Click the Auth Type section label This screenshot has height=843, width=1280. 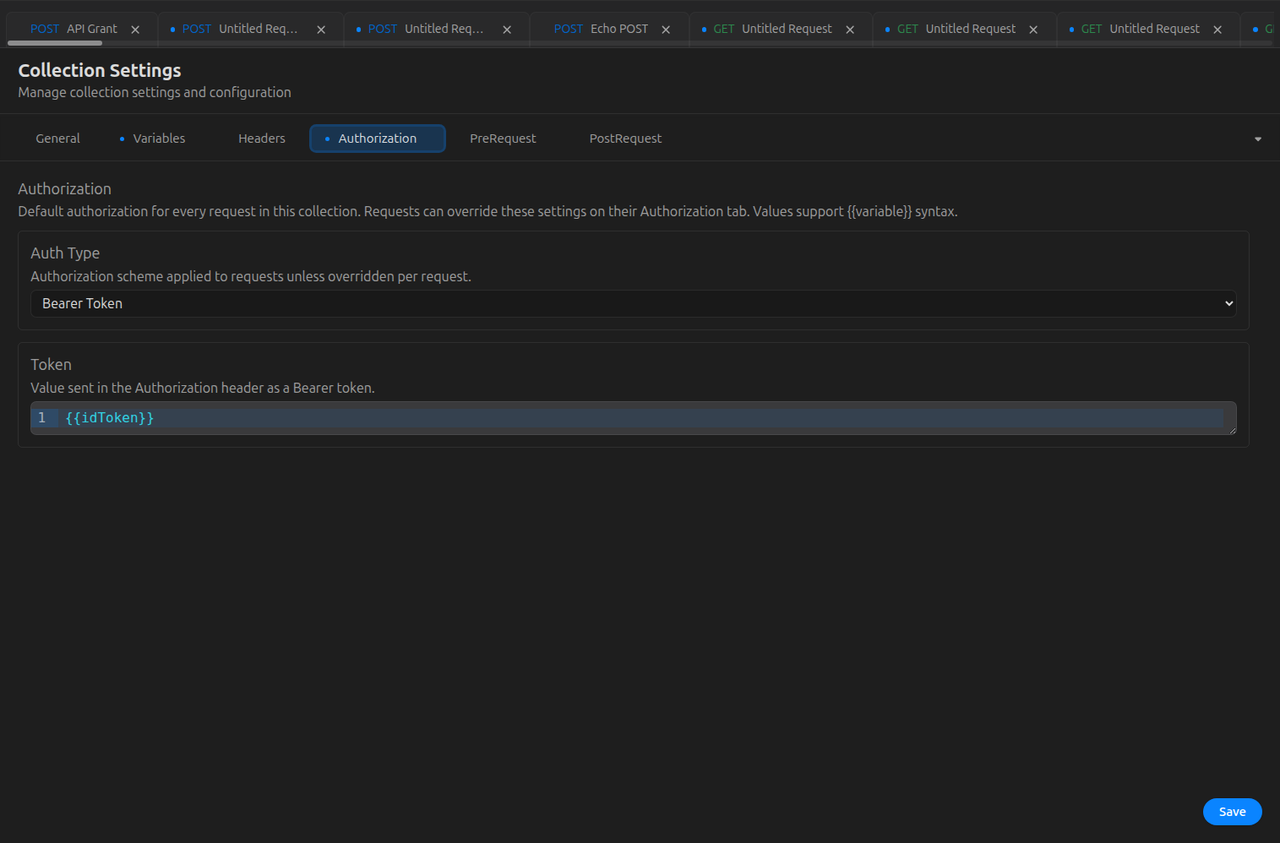click(x=65, y=253)
